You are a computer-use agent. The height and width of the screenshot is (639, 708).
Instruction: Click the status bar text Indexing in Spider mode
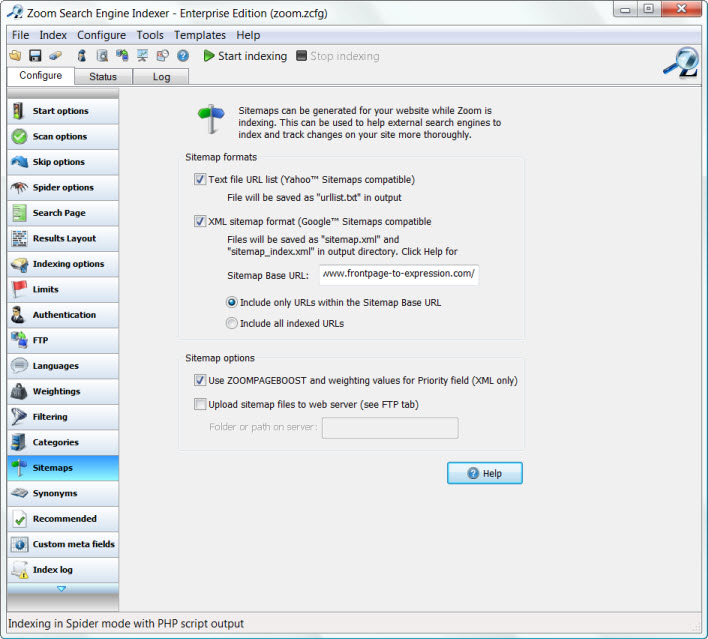[126, 624]
